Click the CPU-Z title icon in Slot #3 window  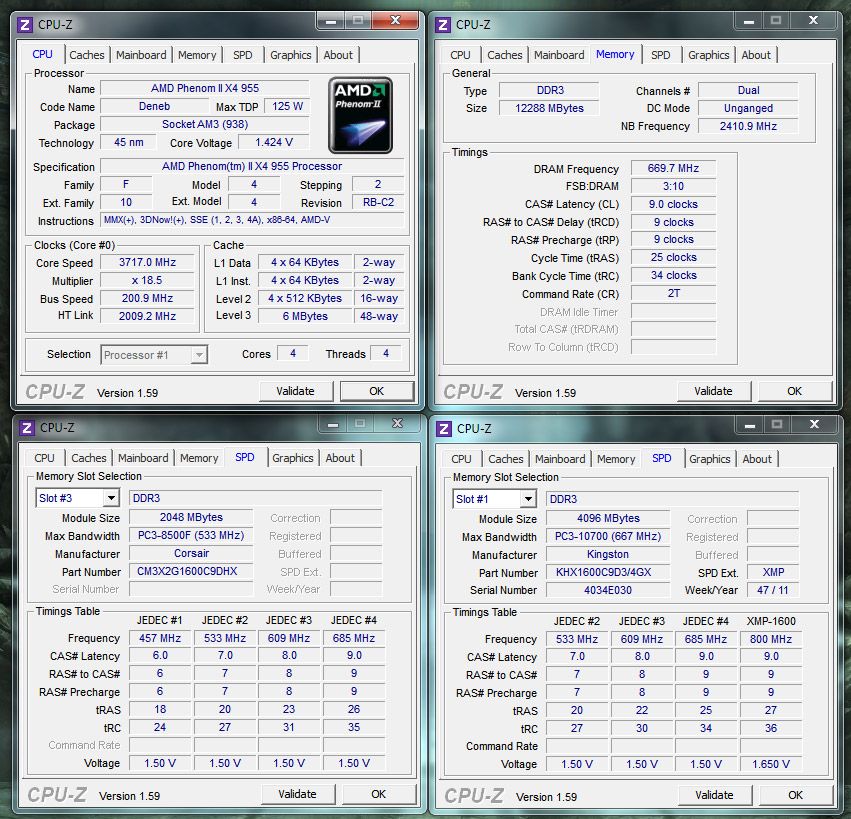(x=27, y=428)
